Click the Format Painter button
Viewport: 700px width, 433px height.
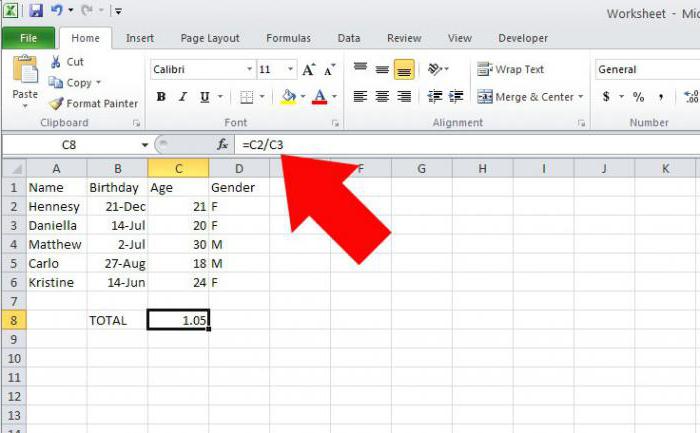point(93,104)
